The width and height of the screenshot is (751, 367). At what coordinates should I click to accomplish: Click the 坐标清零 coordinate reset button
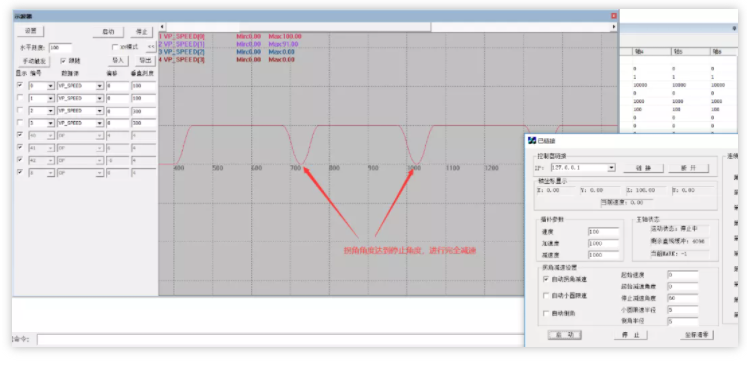pos(696,335)
